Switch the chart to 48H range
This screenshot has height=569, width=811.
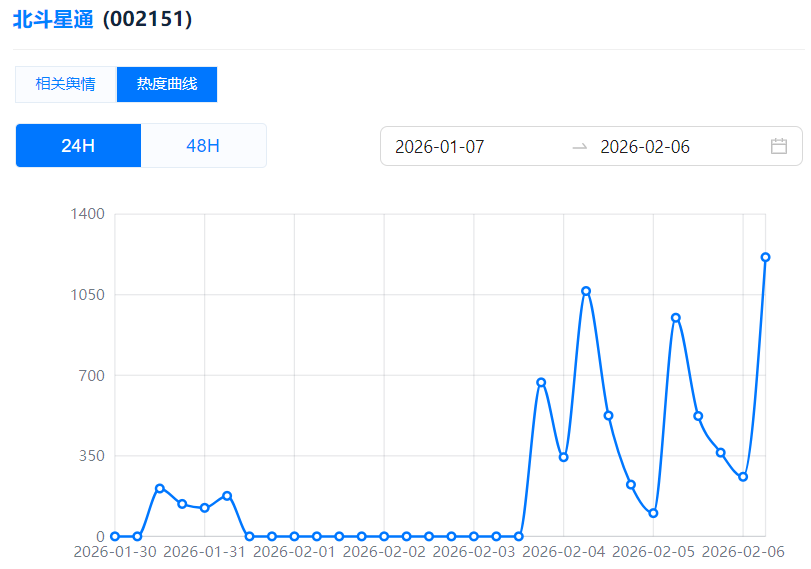[203, 146]
